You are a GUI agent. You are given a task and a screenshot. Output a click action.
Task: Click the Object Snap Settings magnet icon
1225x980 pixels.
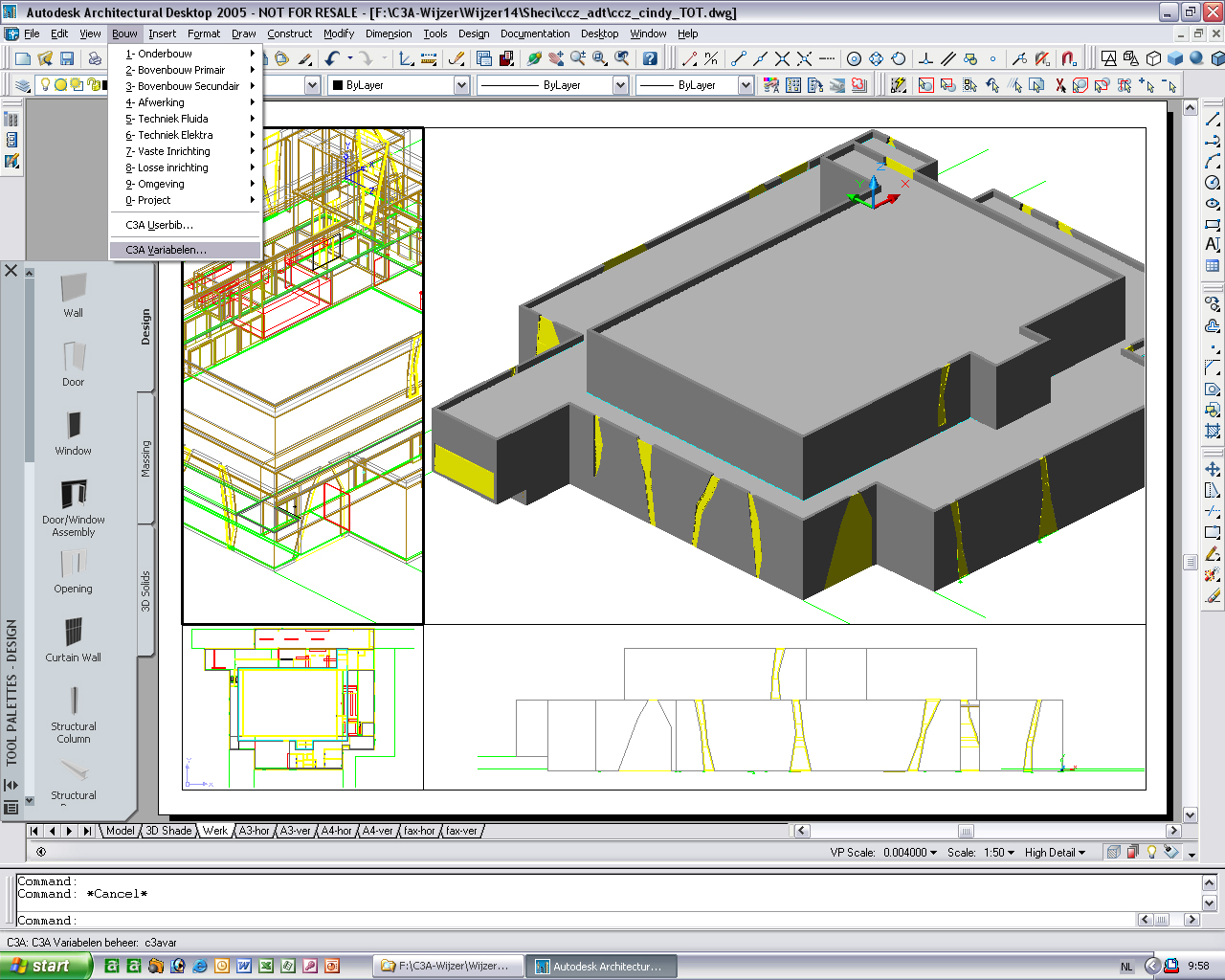point(1069,58)
